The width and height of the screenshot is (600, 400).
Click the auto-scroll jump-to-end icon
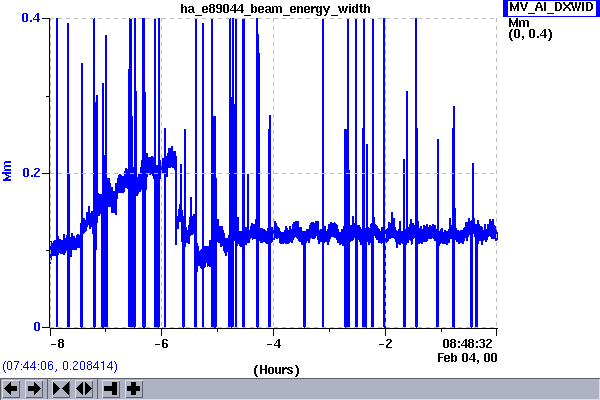(111, 388)
